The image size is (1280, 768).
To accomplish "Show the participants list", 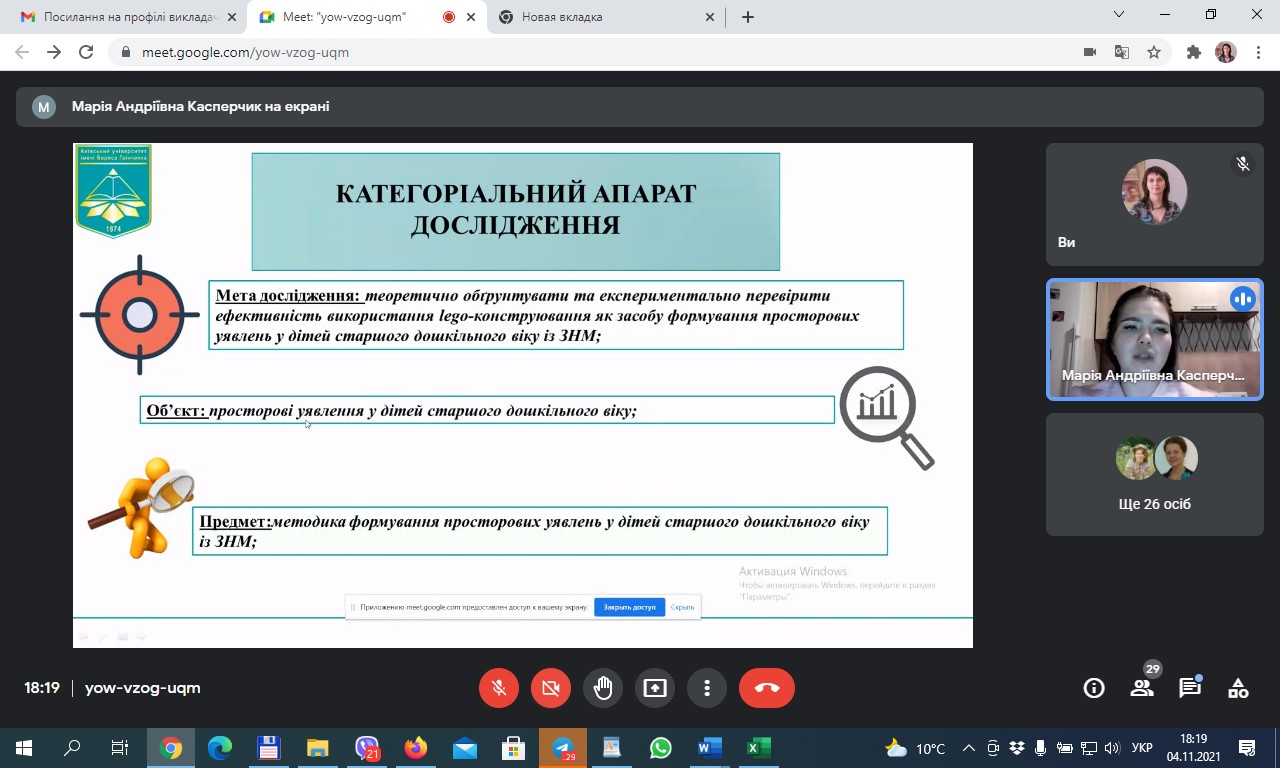I will point(1141,687).
